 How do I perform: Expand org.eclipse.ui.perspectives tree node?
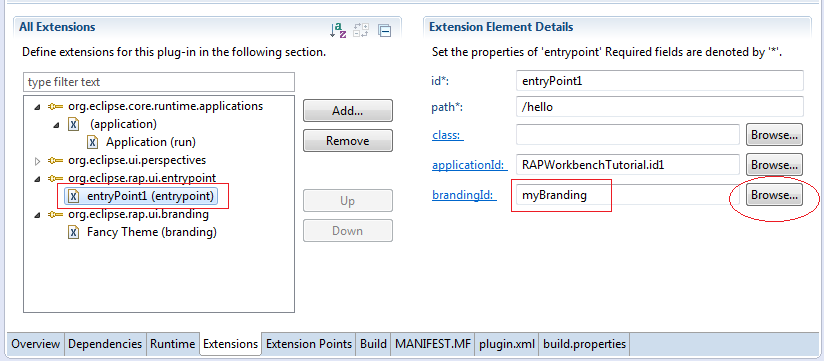pos(37,161)
